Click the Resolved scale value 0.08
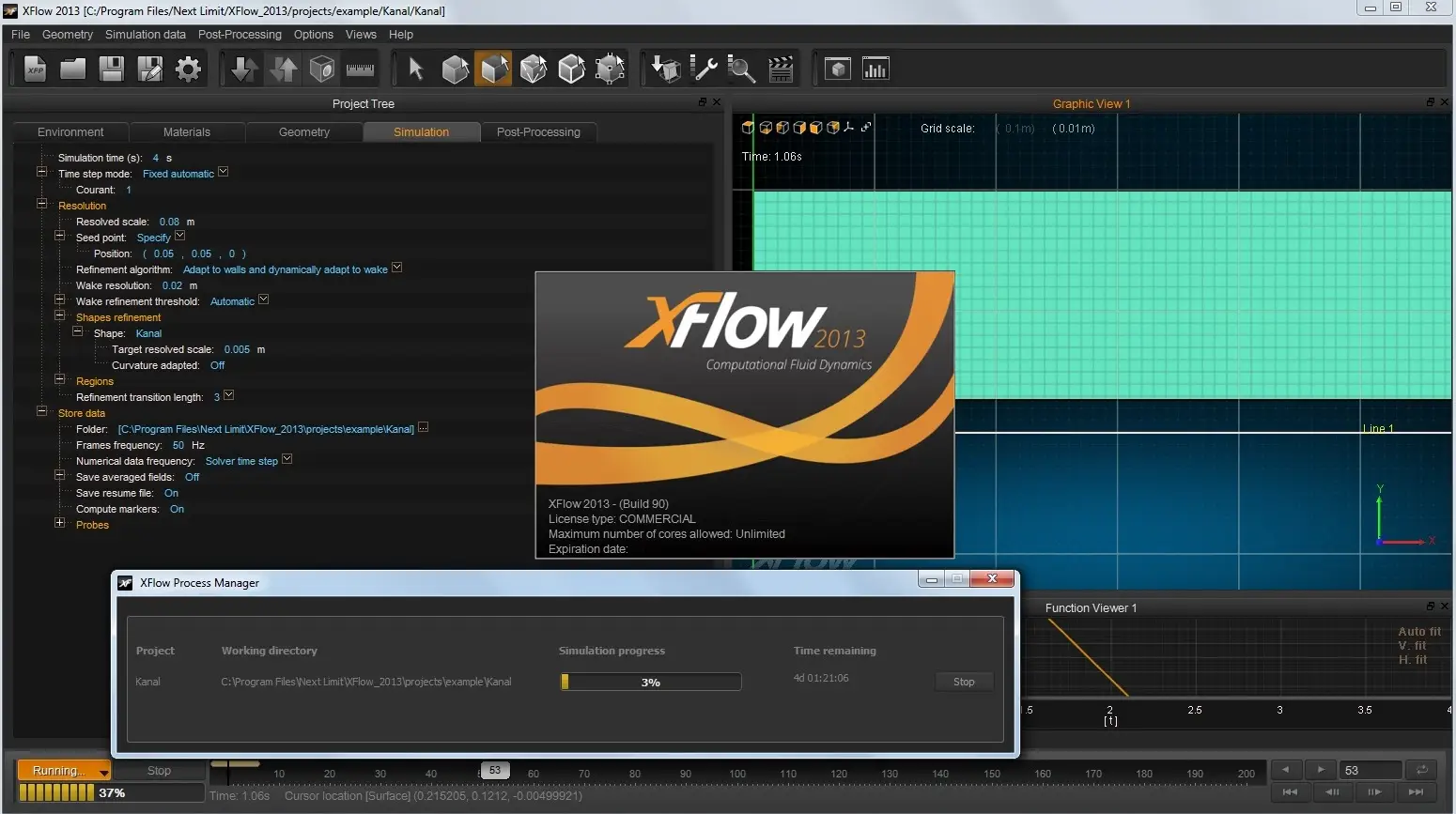The height and width of the screenshot is (814, 1456). pyautogui.click(x=169, y=222)
